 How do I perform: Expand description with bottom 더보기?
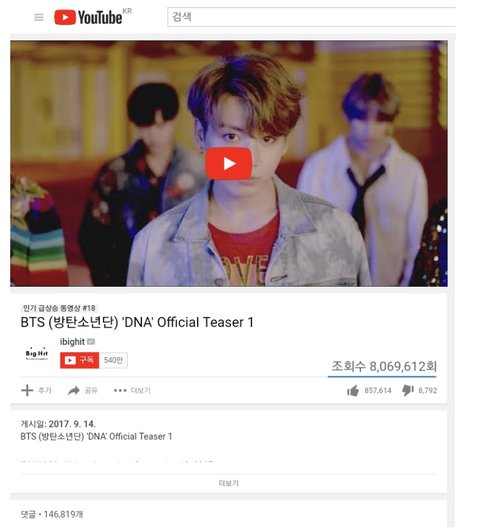pos(229,483)
